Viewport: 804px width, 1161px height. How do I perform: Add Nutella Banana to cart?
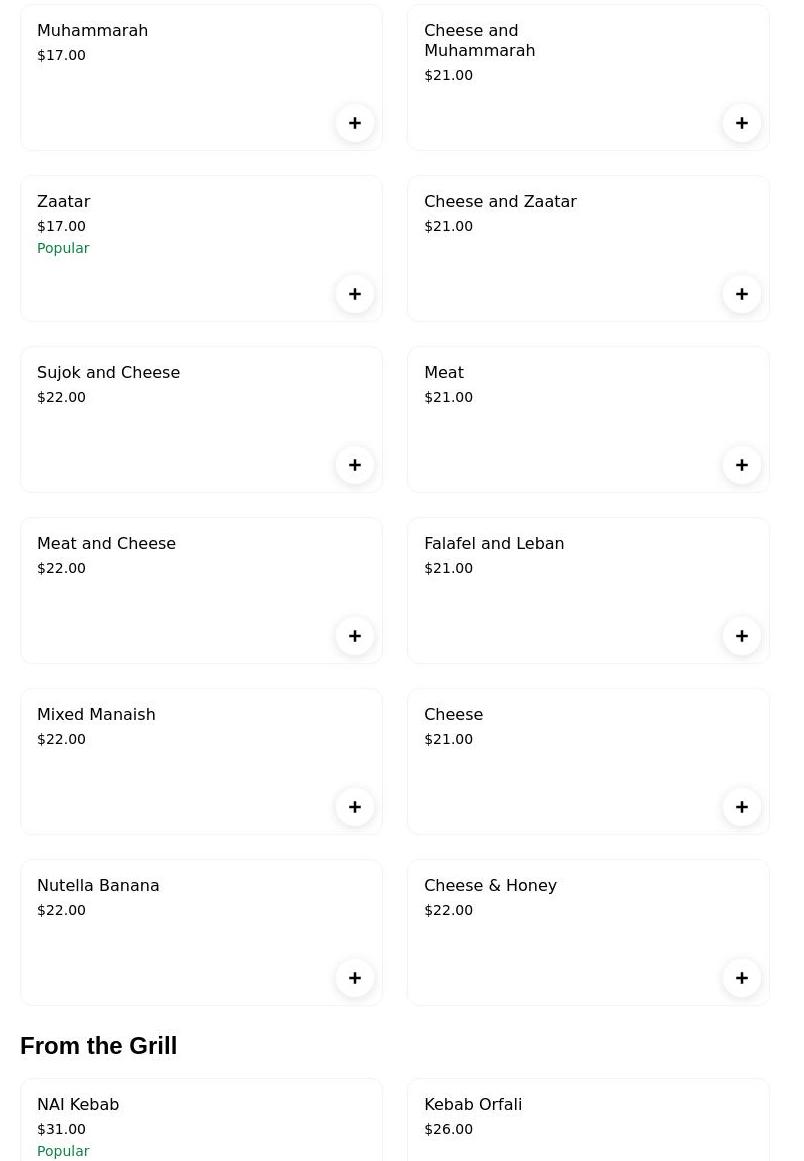[x=355, y=978]
